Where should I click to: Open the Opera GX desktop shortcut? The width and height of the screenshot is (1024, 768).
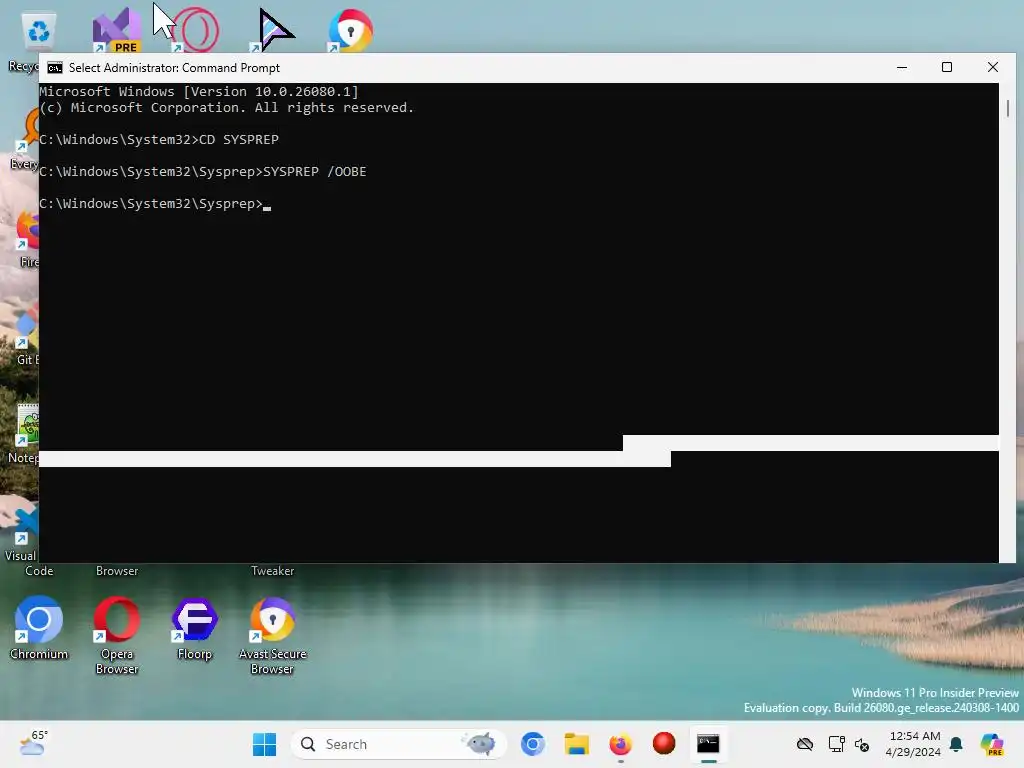pyautogui.click(x=197, y=30)
